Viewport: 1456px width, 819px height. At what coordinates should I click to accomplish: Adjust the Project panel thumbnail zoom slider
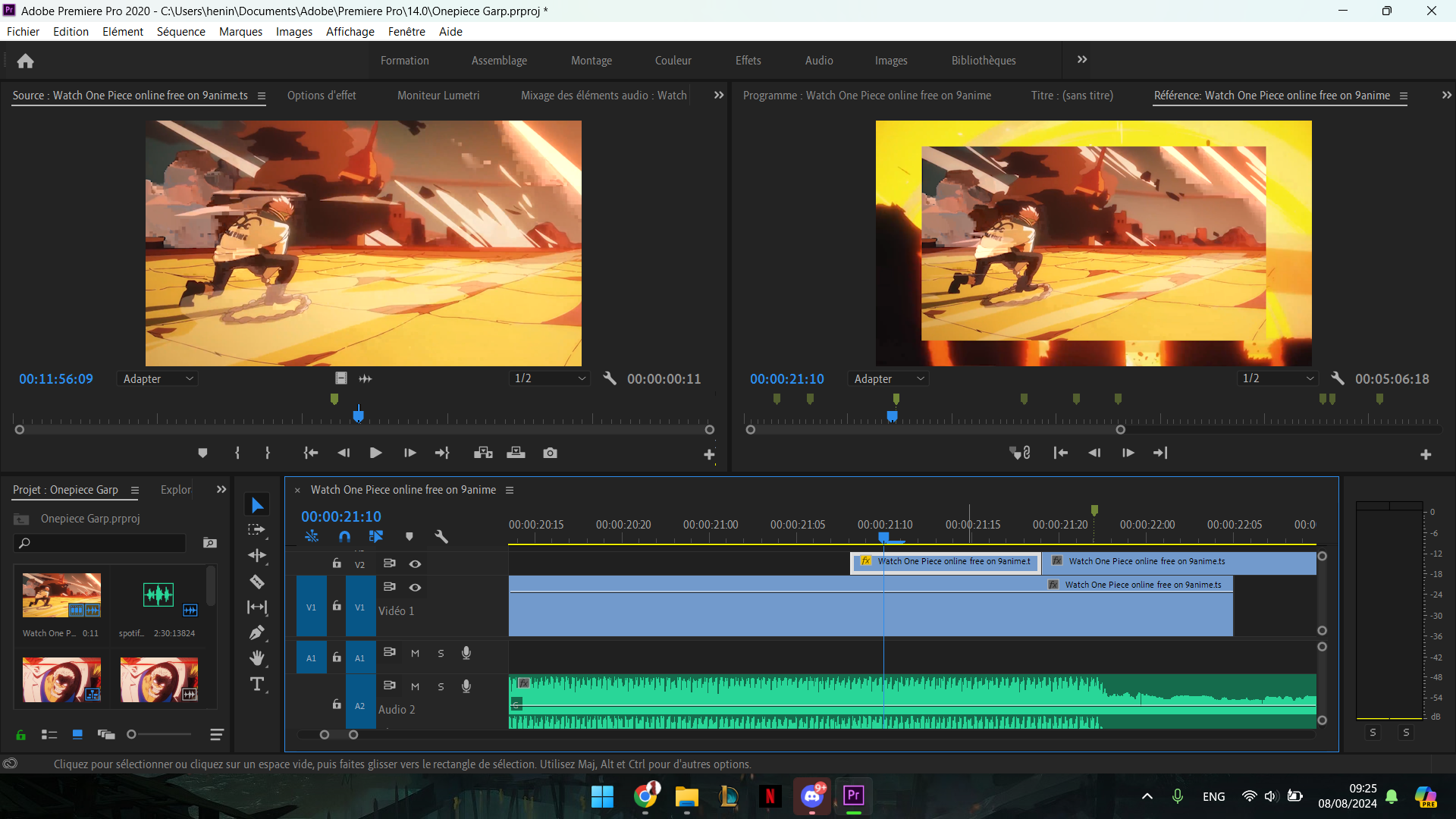pyautogui.click(x=131, y=734)
